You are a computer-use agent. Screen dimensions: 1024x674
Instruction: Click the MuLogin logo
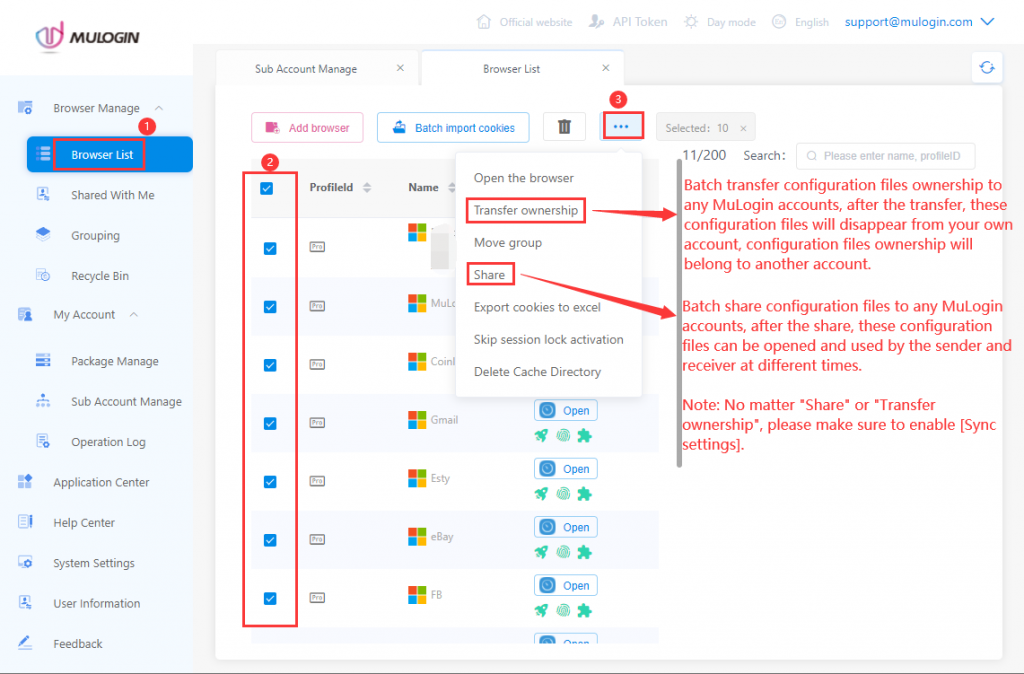[x=88, y=36]
